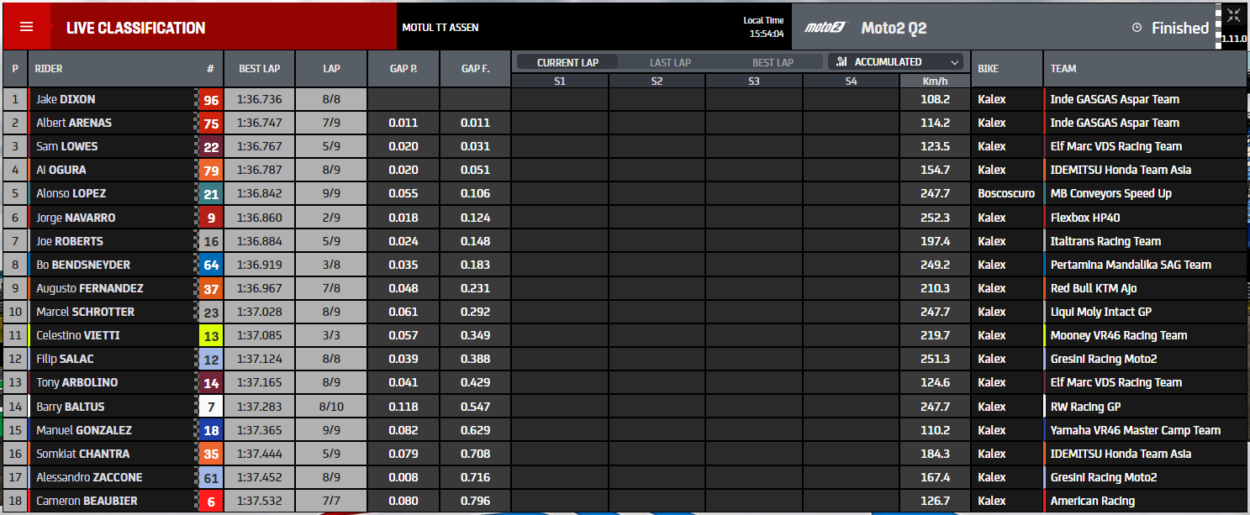Select rider Filip SALAC
Image resolution: width=1250 pixels, height=515 pixels.
66,359
